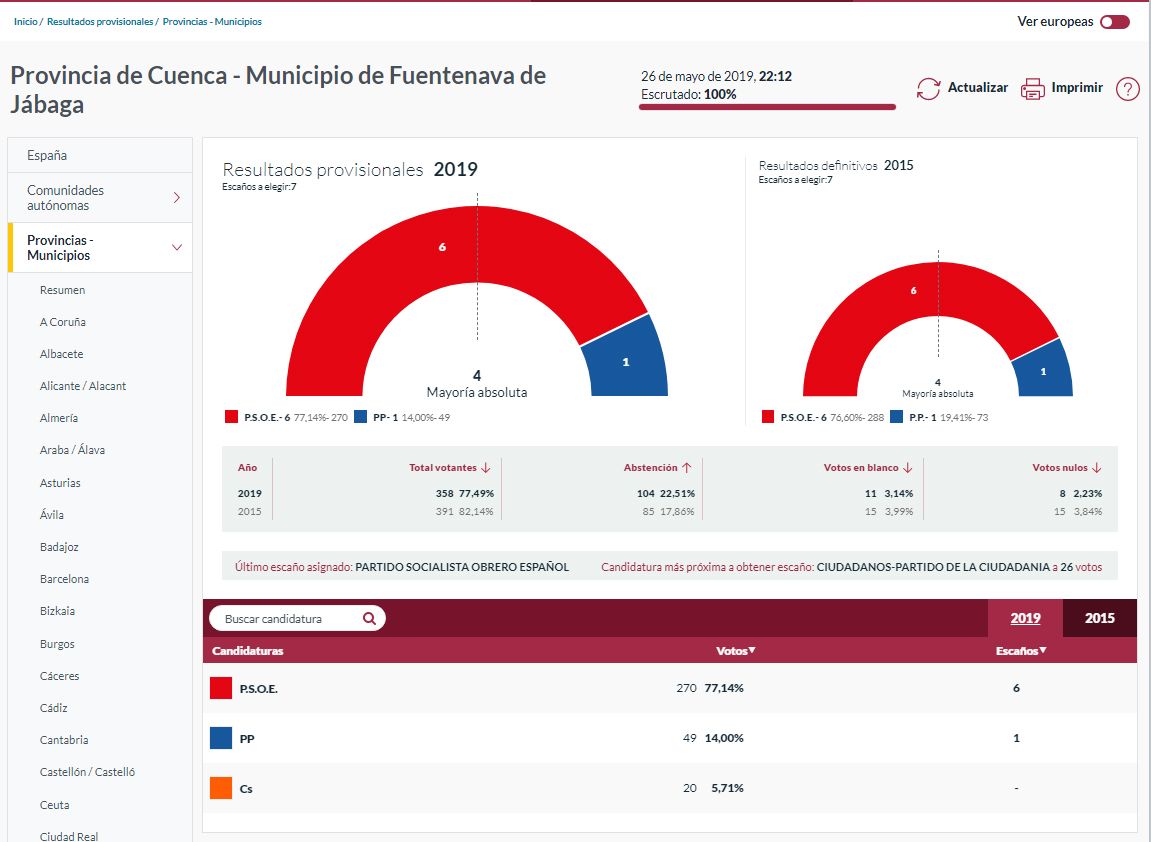The image size is (1151, 842).
Task: Click the Votos nulos arrow icon
Action: (x=1096, y=468)
